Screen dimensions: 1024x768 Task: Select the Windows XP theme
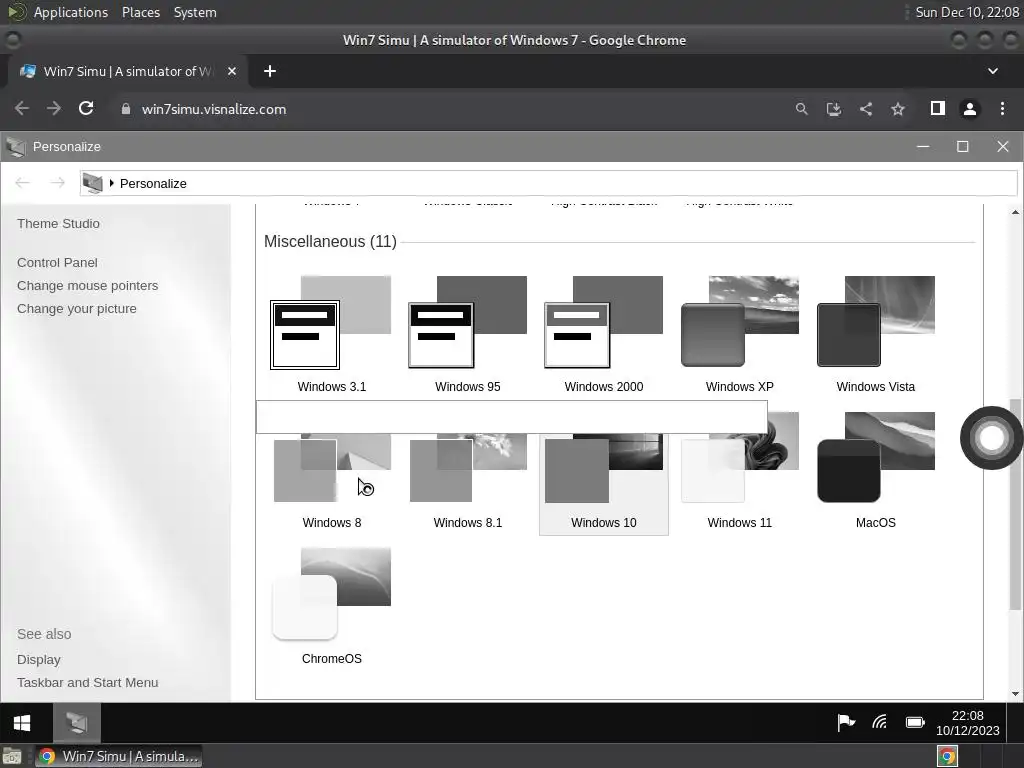coord(739,334)
